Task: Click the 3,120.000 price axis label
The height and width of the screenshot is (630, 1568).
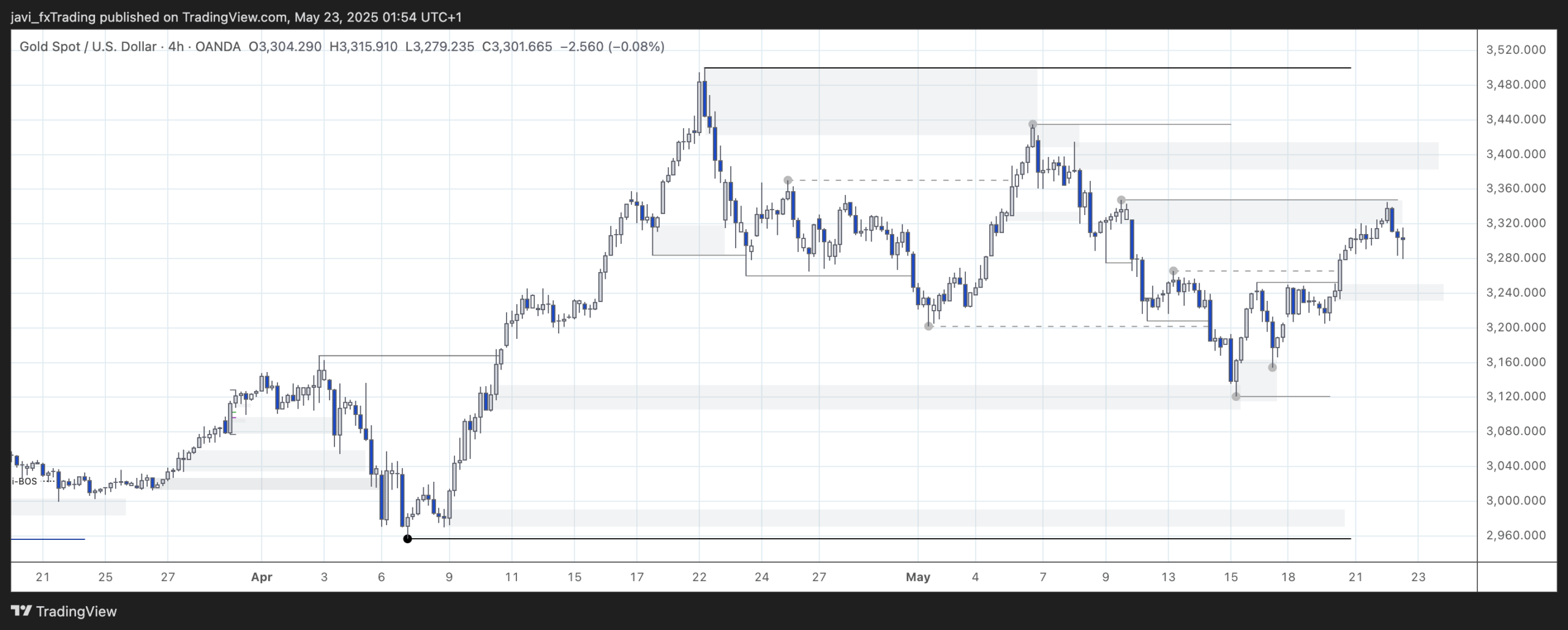Action: tap(1516, 397)
